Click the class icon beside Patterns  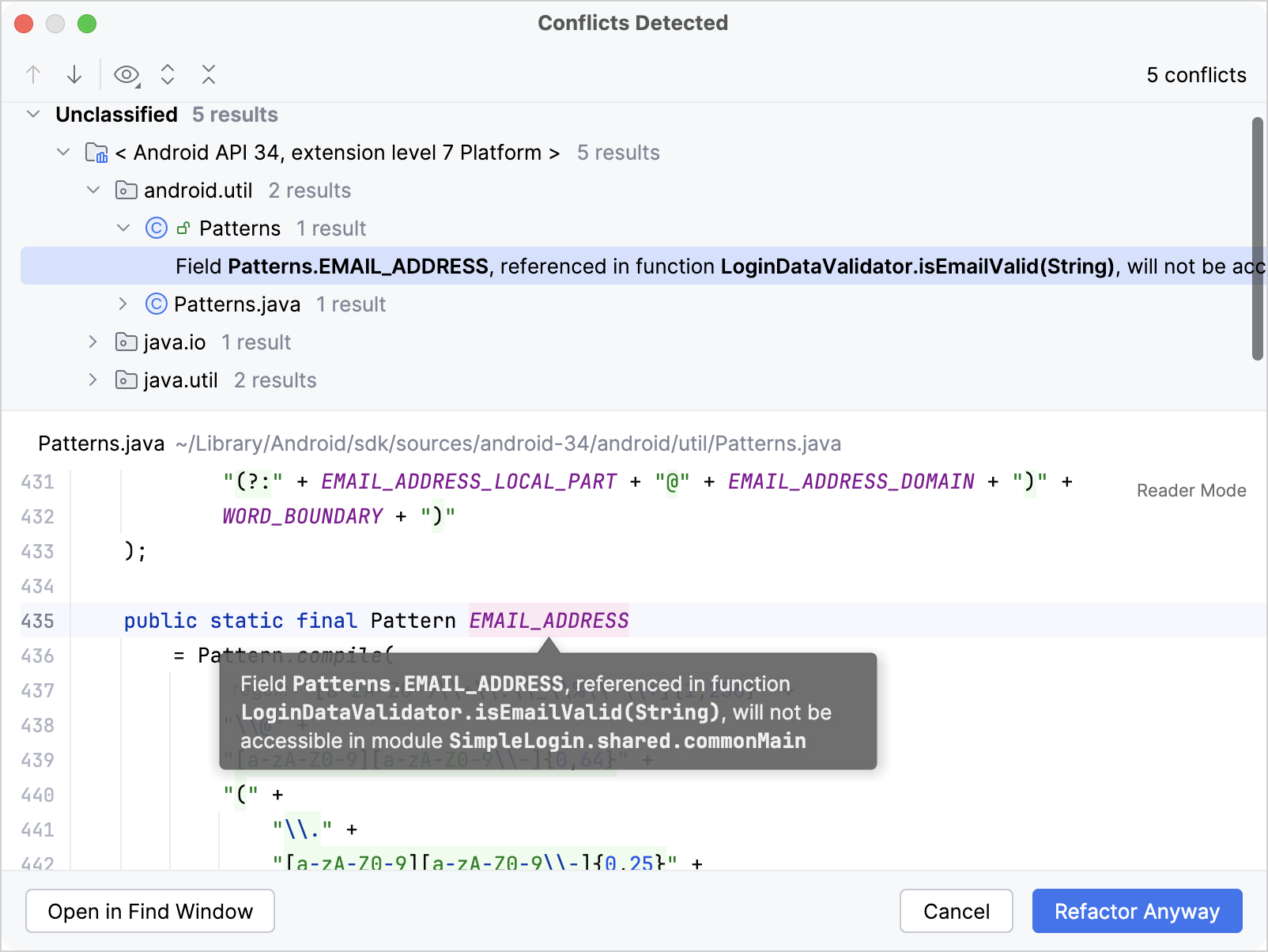click(157, 228)
